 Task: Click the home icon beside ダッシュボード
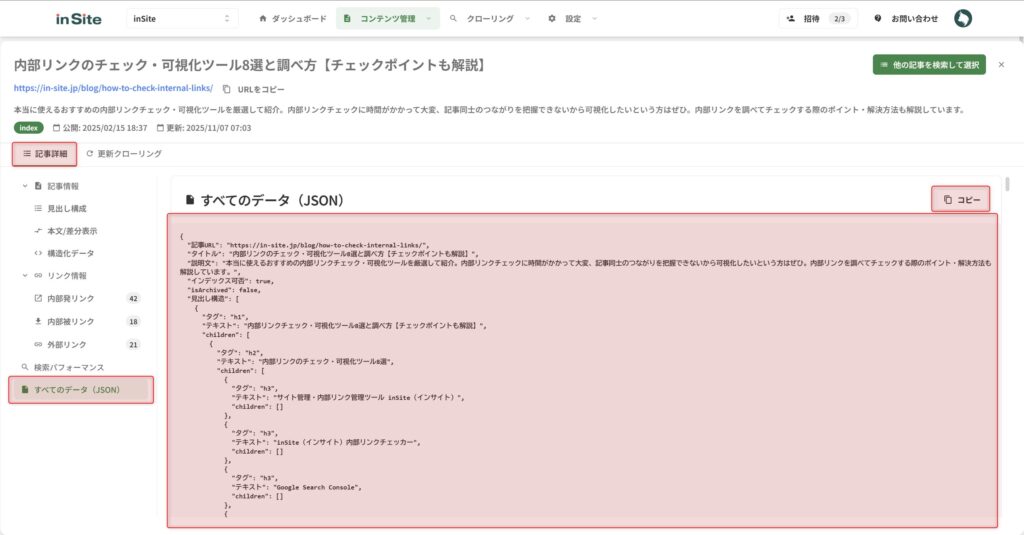pyautogui.click(x=263, y=19)
